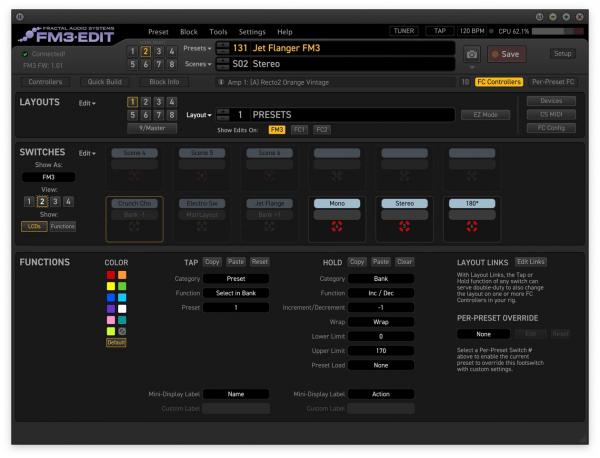Open the Preset menu

158,32
